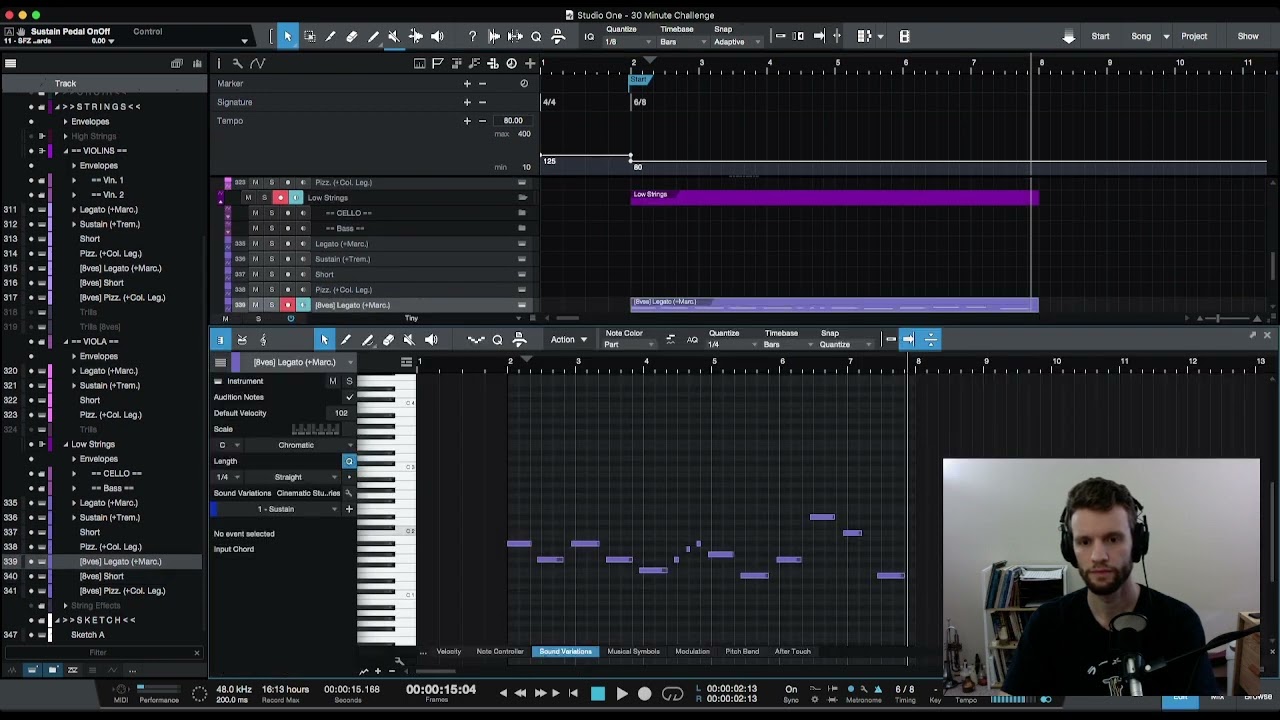
Task: Open the Note Color Part dropdown
Action: coord(628,345)
